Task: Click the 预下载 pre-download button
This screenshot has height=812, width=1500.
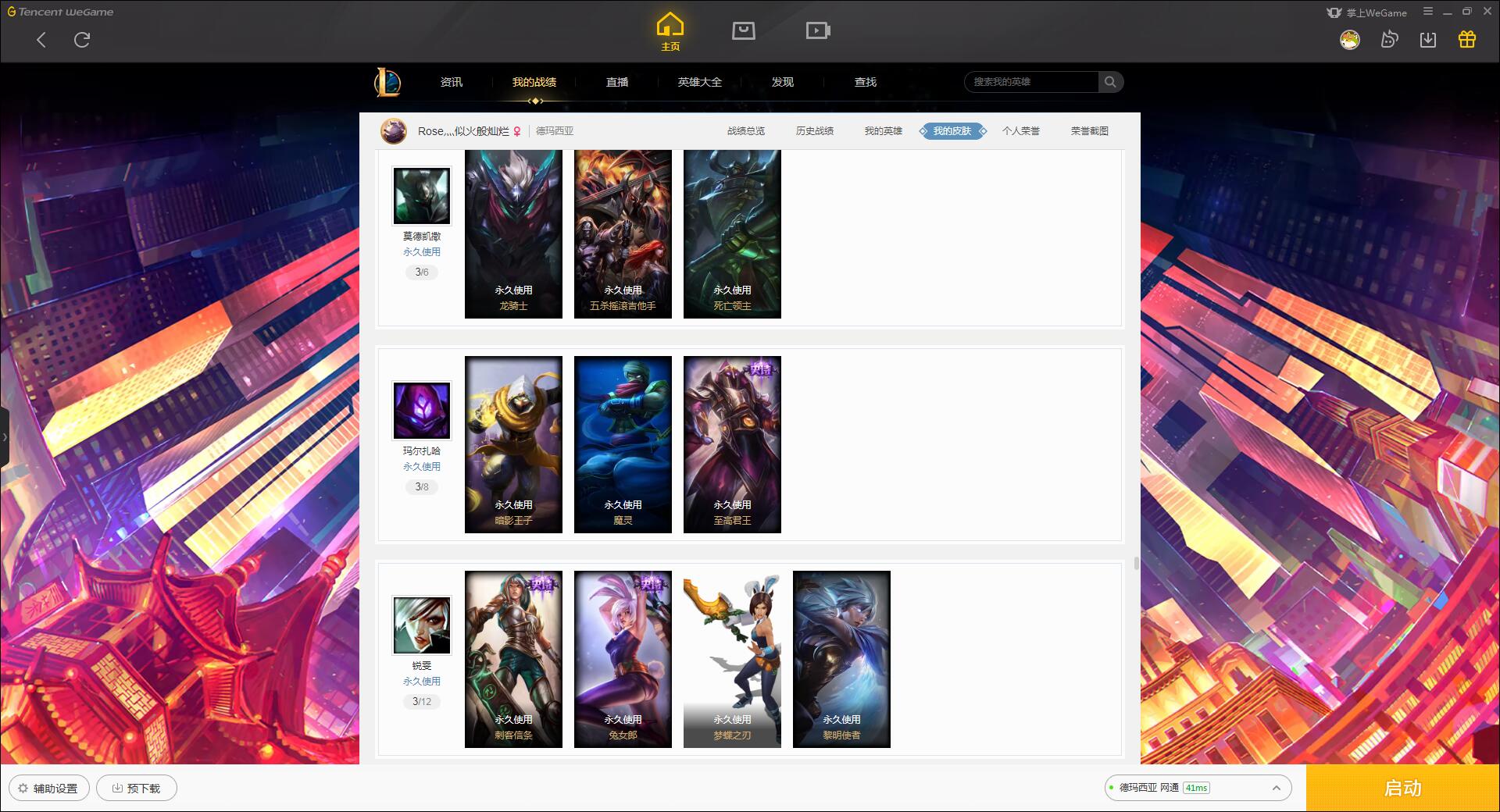Action: (x=137, y=788)
